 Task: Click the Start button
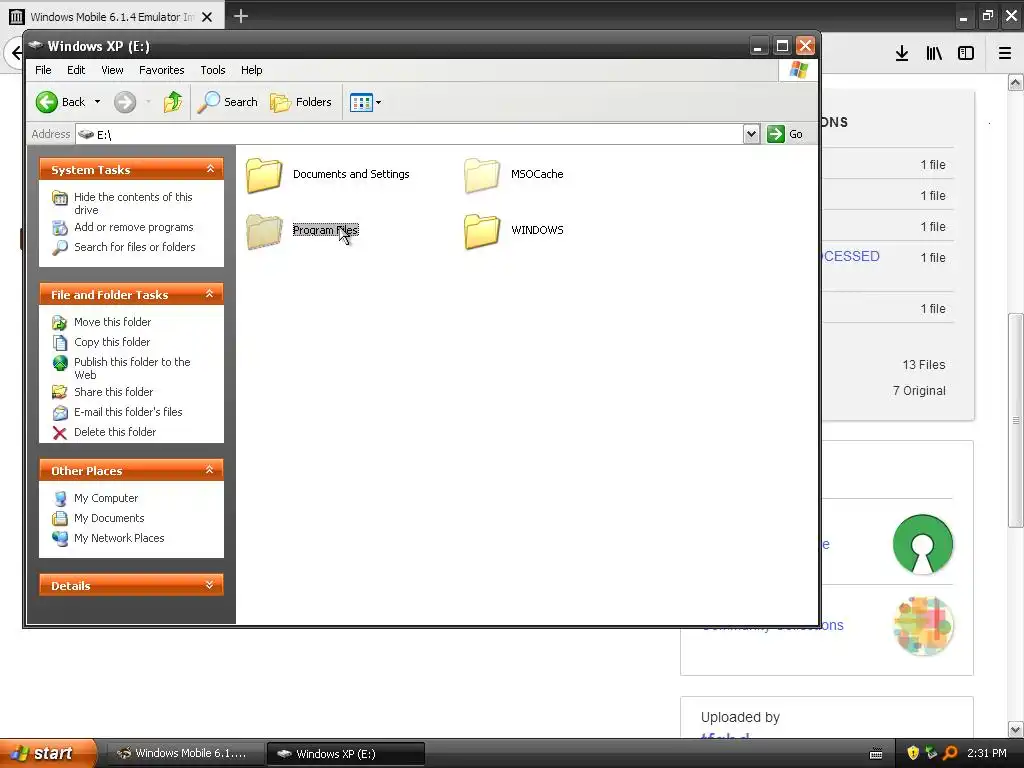[48, 753]
